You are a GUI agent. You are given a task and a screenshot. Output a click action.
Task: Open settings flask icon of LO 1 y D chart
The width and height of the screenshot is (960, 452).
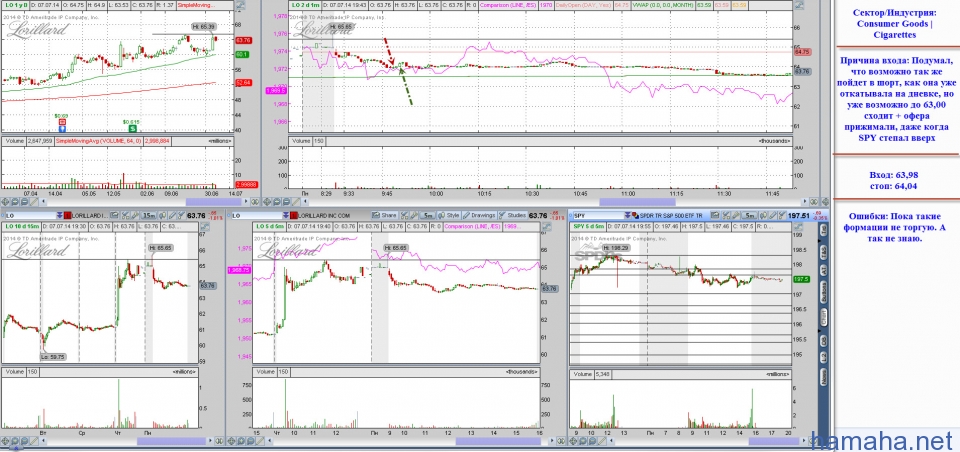pyautogui.click(x=239, y=5)
